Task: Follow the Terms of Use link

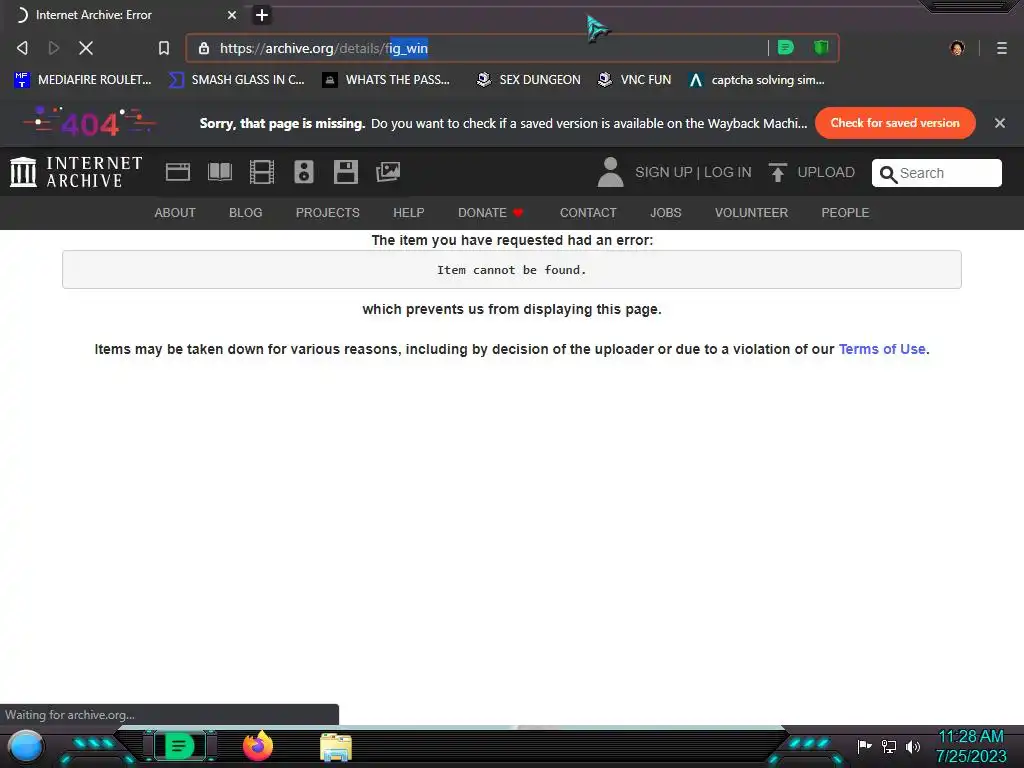Action: click(882, 349)
